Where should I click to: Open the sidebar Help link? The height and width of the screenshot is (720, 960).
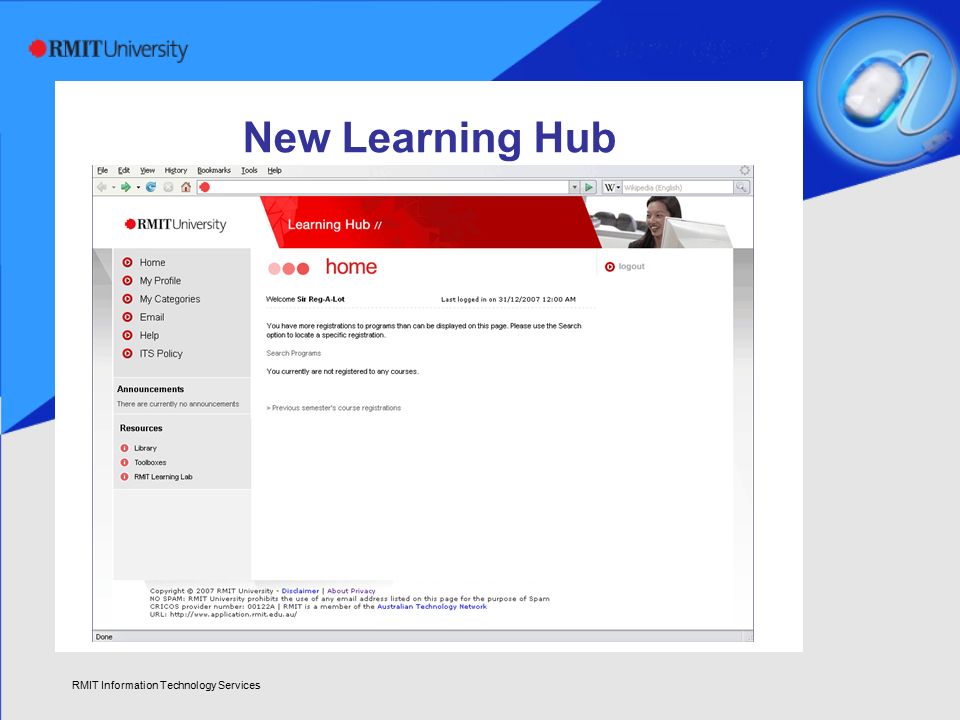(149, 336)
